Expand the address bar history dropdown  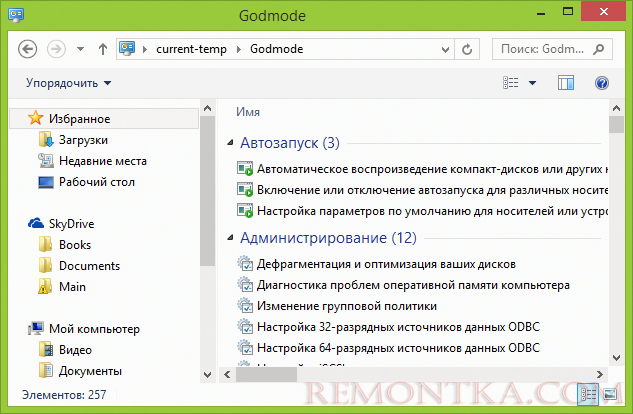(x=445, y=50)
